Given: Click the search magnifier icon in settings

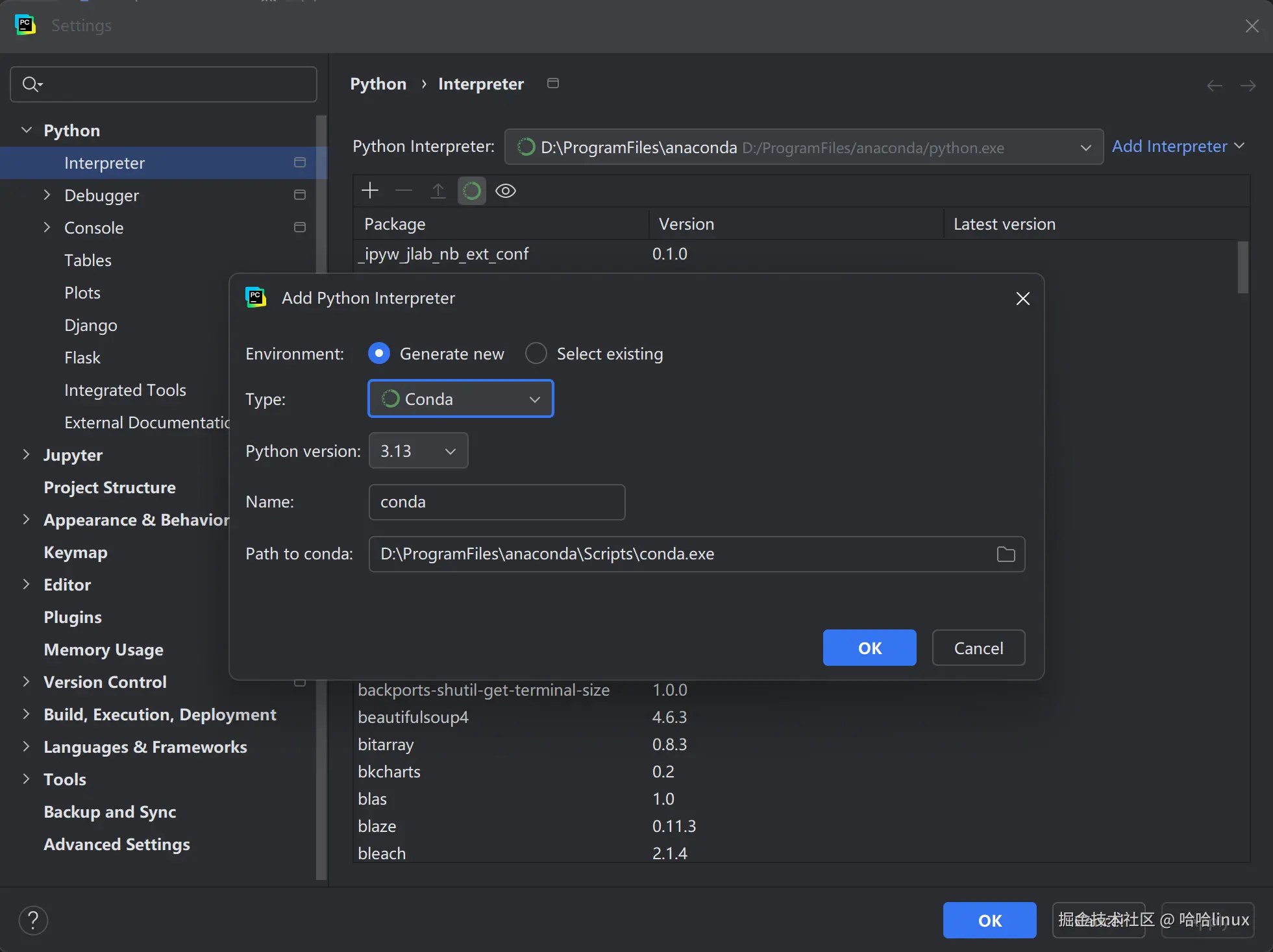Looking at the screenshot, I should tap(31, 84).
